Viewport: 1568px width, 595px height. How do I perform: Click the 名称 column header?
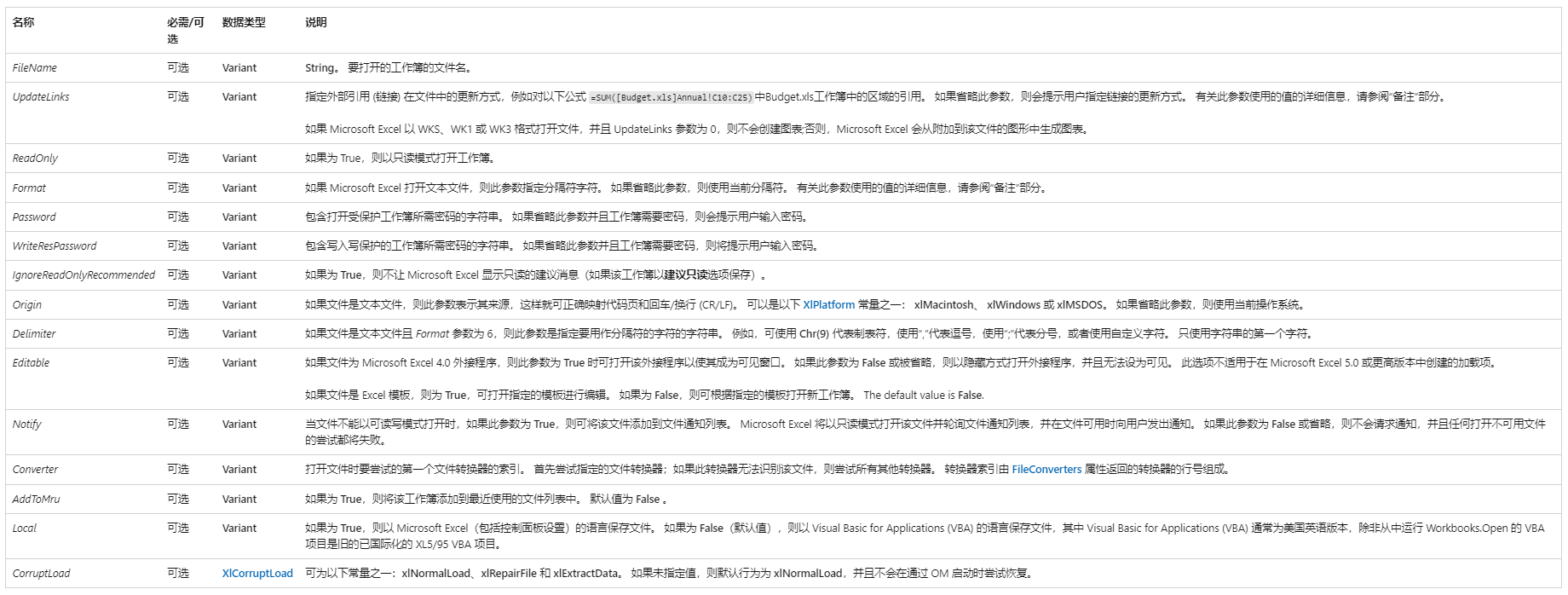24,23
